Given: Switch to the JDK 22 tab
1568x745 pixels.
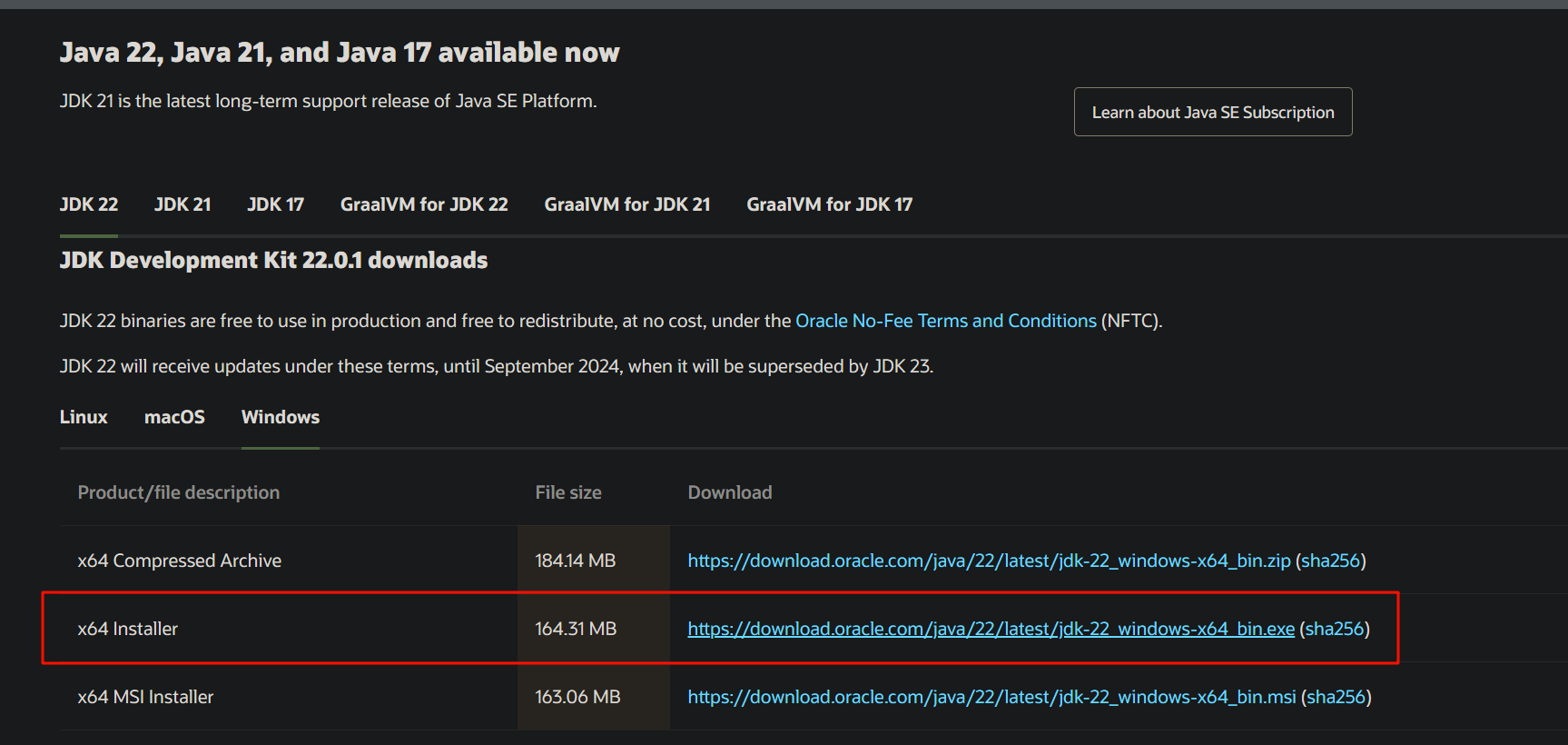Looking at the screenshot, I should (89, 204).
